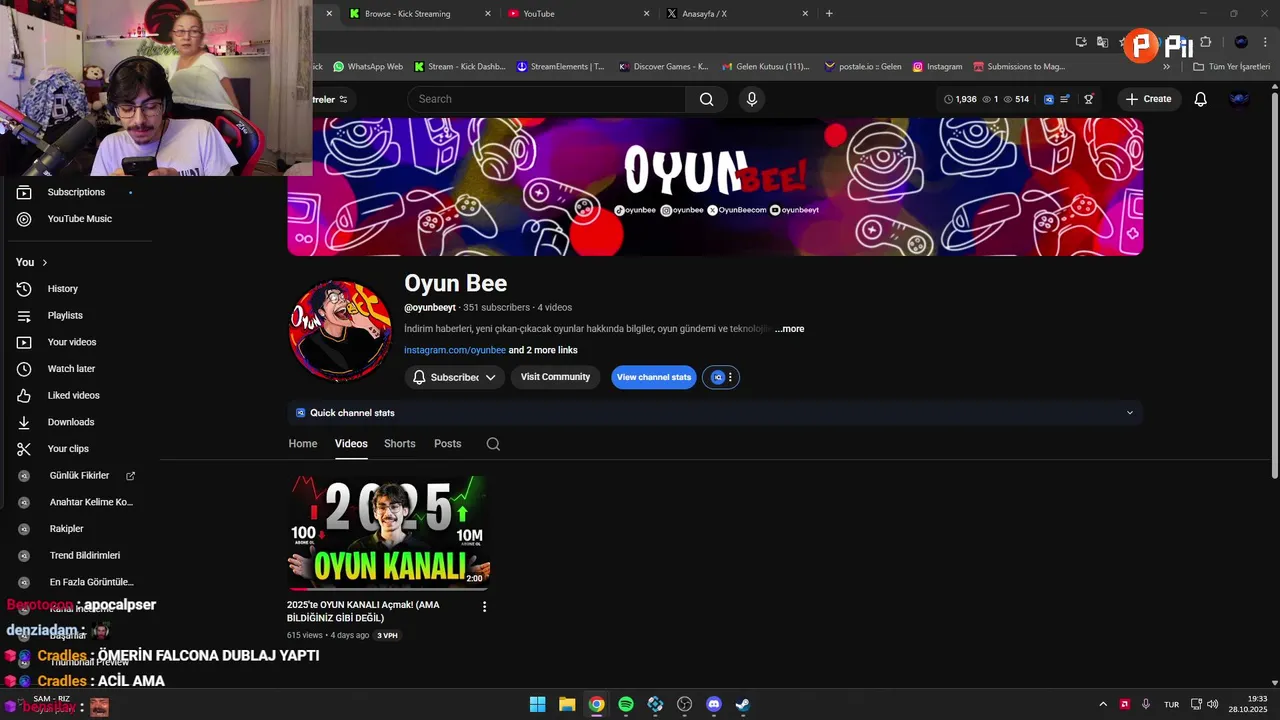Image resolution: width=1280 pixels, height=720 pixels.
Task: Open File Explorer from the taskbar
Action: point(567,704)
